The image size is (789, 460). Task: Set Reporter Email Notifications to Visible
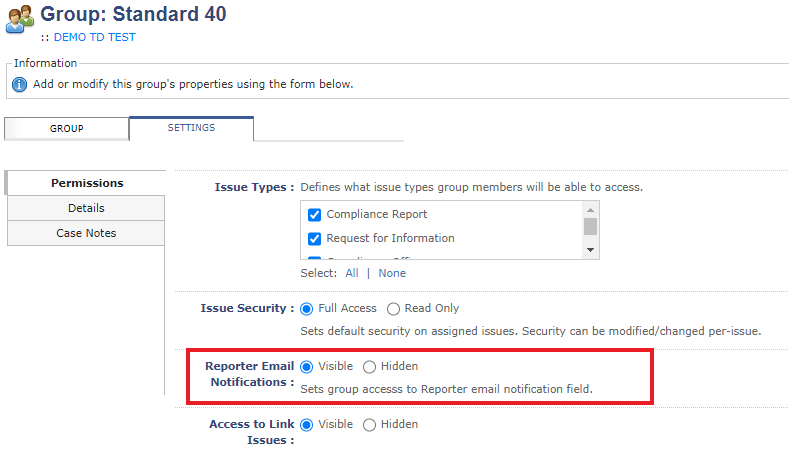click(306, 367)
